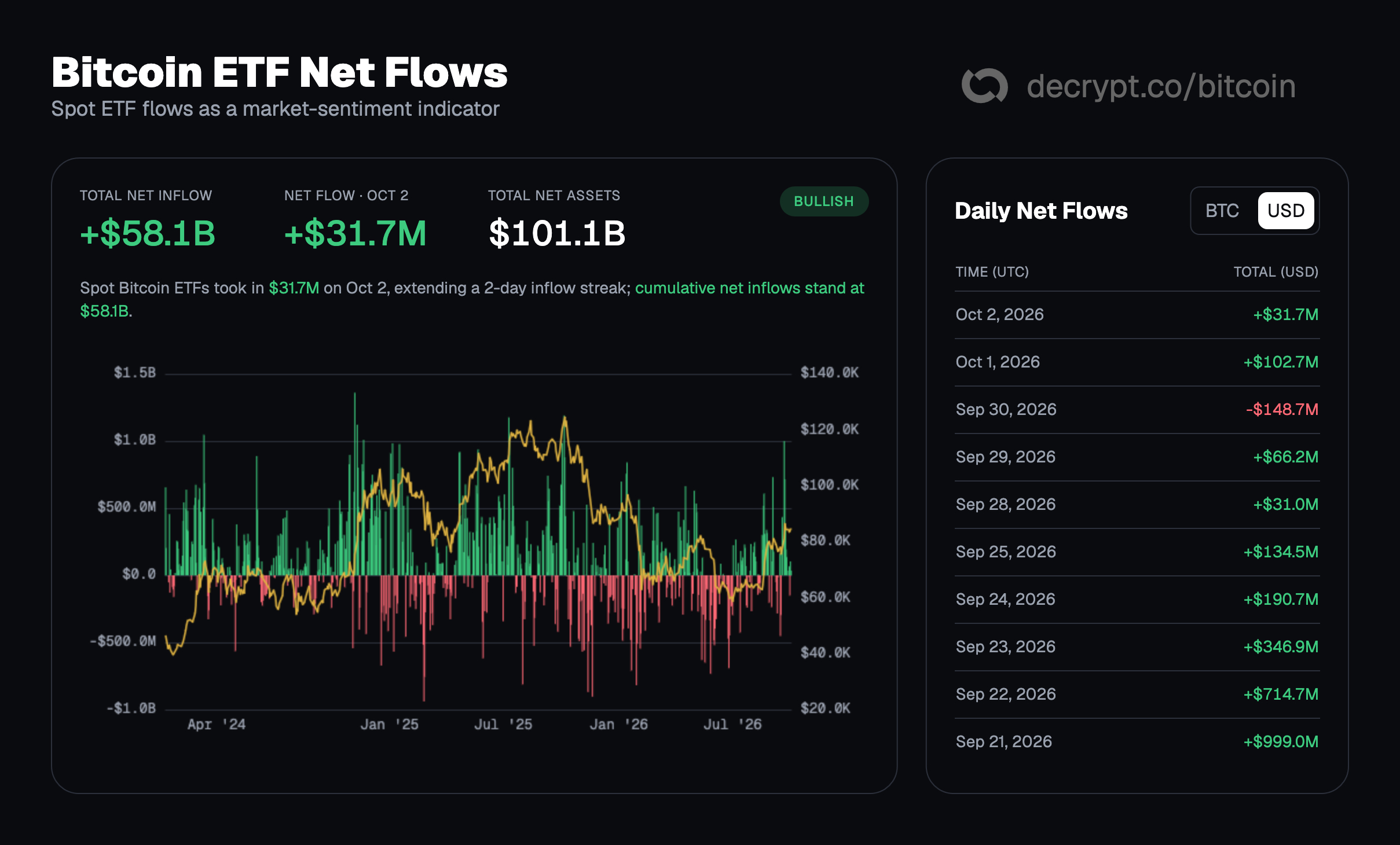Click the +$66.2M flow value
The width and height of the screenshot is (1400, 845).
(x=1286, y=457)
